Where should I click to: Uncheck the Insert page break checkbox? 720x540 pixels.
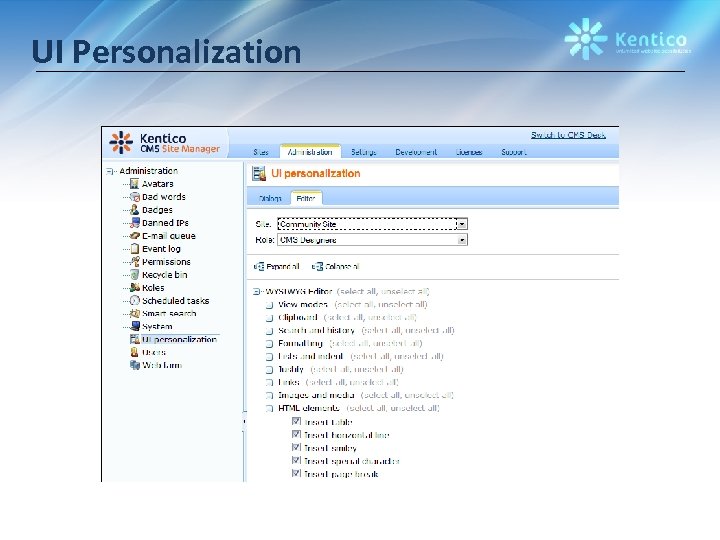296,473
